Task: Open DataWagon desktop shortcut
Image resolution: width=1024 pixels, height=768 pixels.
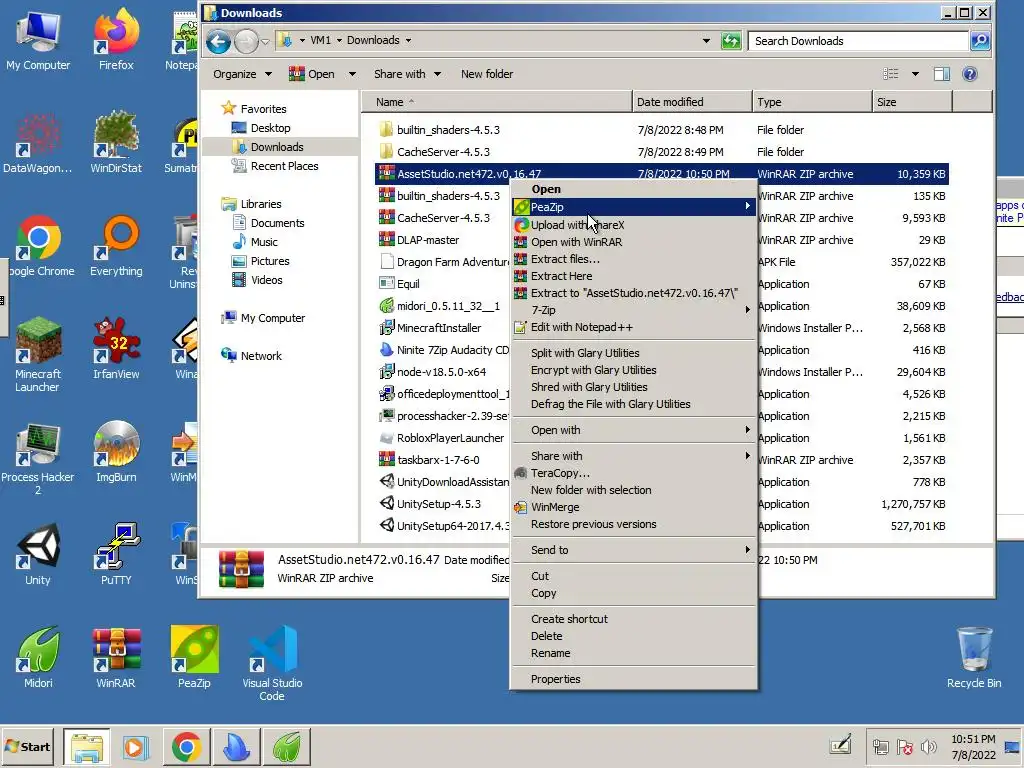Action: click(x=38, y=142)
